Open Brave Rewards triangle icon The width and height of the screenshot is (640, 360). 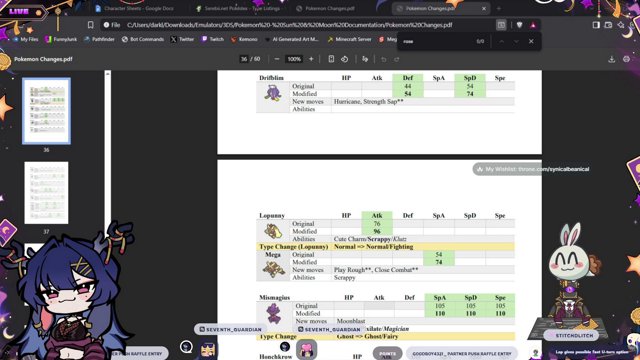click(x=533, y=25)
